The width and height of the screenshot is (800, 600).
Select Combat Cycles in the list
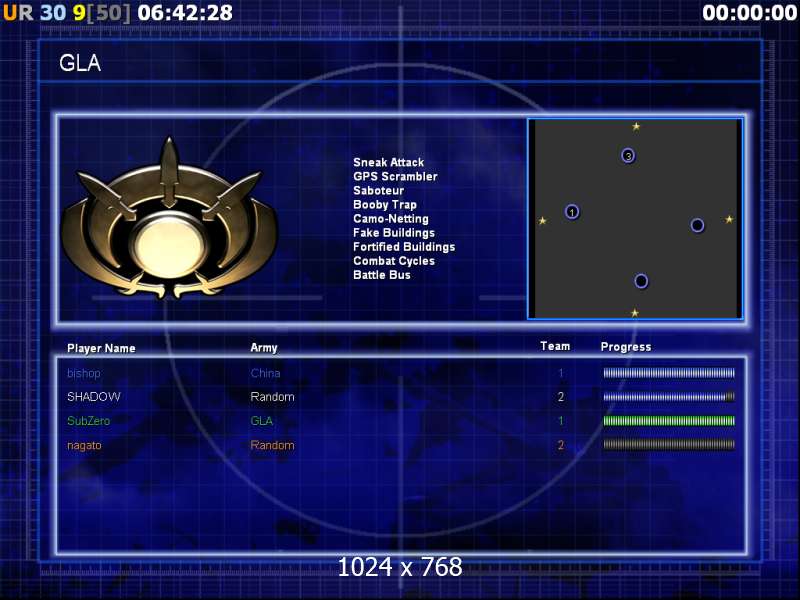(x=394, y=261)
